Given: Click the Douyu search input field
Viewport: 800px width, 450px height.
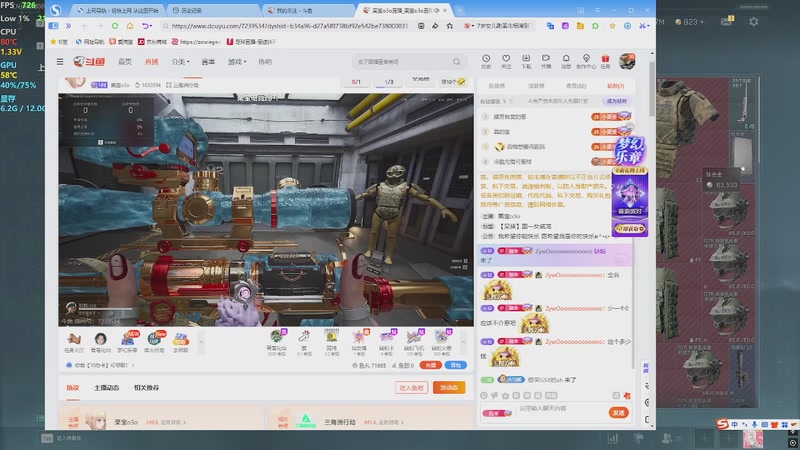Looking at the screenshot, I should pyautogui.click(x=403, y=62).
